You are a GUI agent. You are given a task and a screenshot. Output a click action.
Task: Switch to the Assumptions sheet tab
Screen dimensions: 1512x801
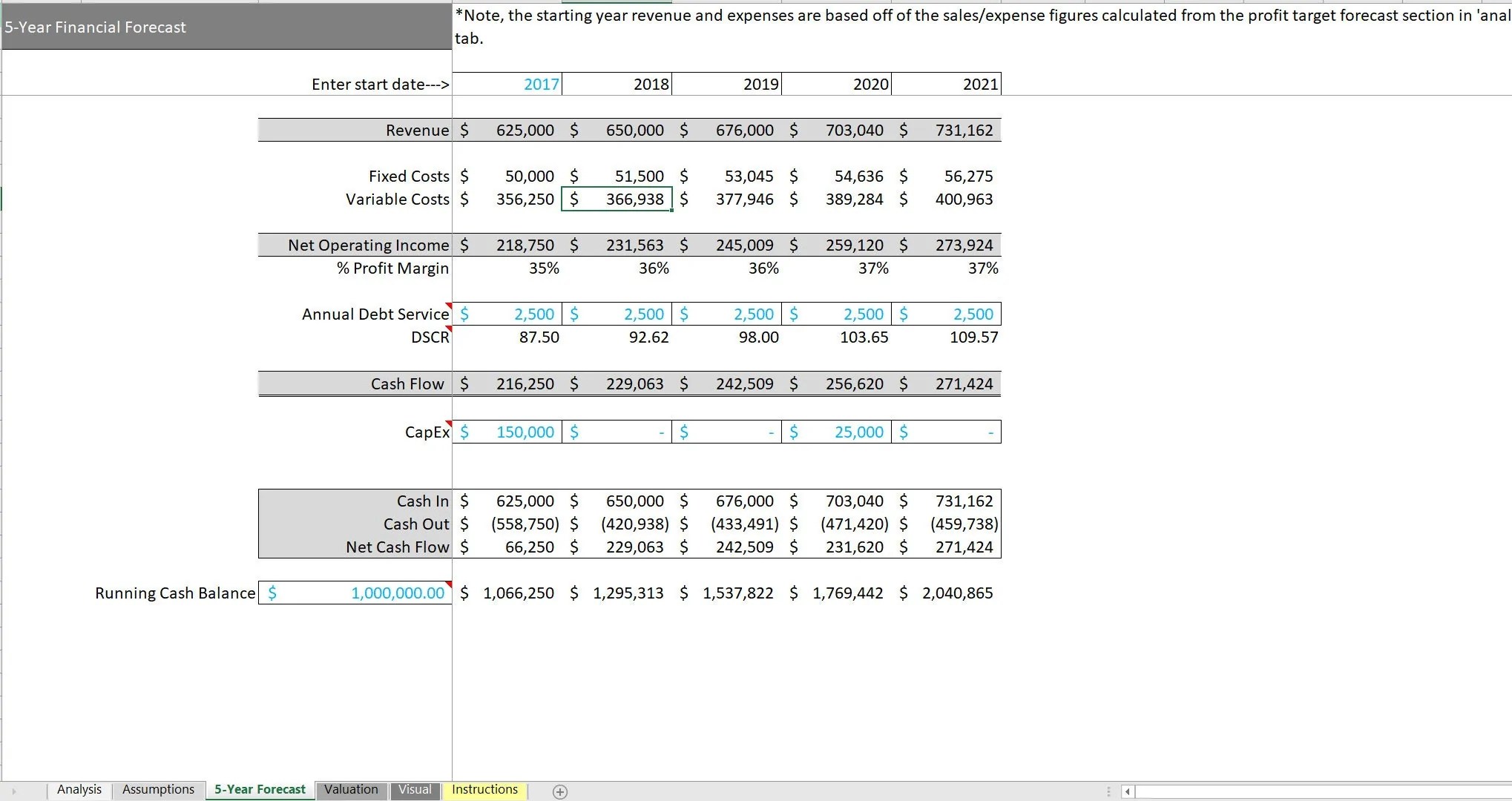click(158, 789)
